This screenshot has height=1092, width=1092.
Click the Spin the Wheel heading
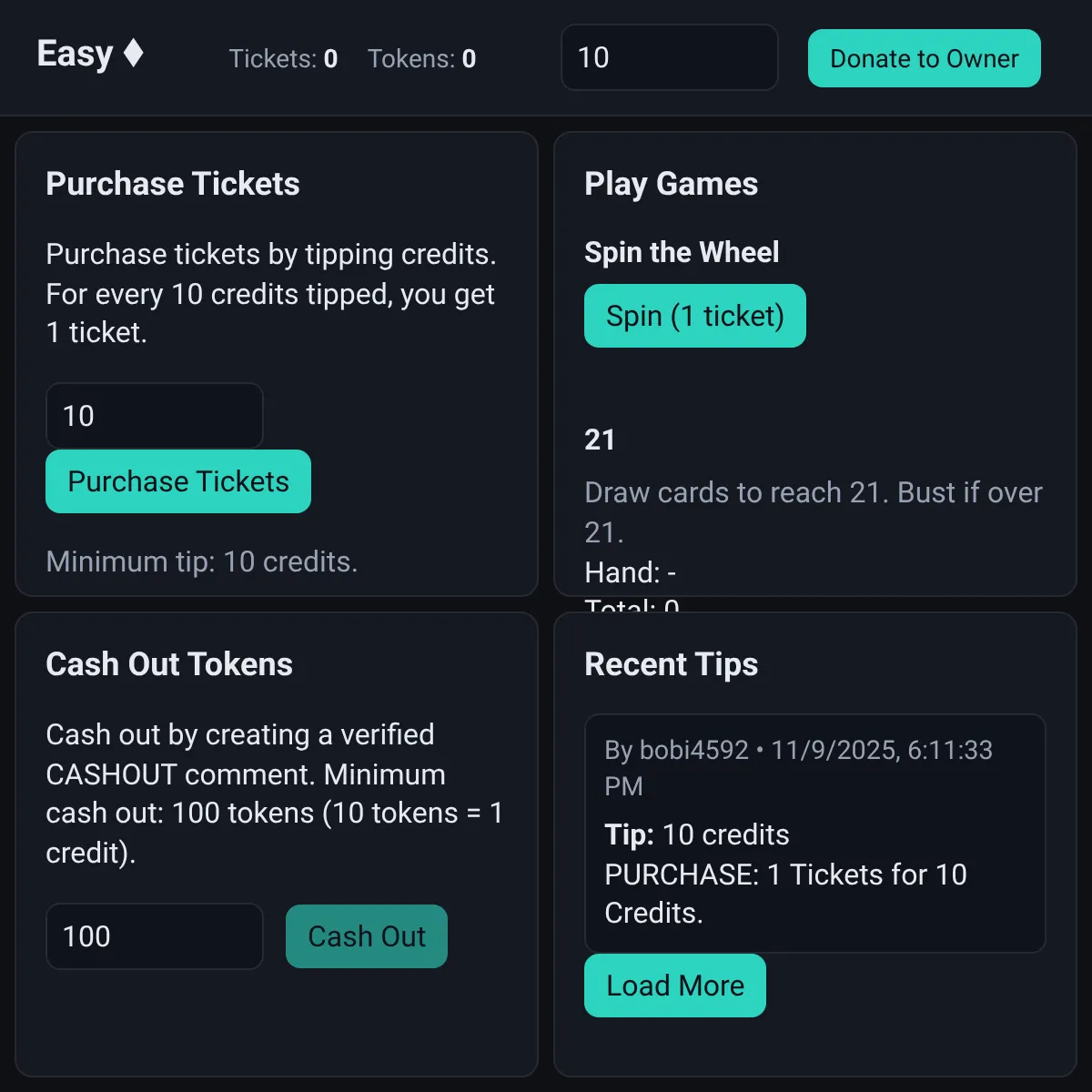(x=682, y=252)
